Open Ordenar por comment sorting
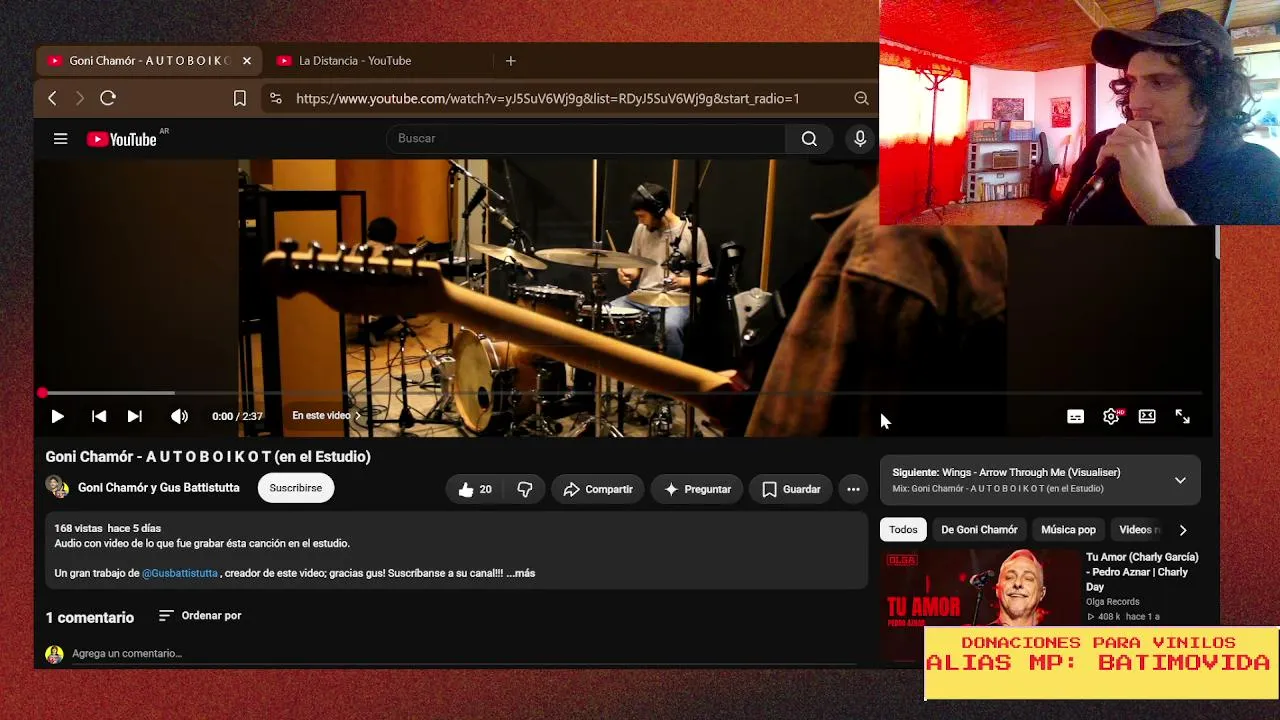Image resolution: width=1280 pixels, height=720 pixels. [200, 616]
